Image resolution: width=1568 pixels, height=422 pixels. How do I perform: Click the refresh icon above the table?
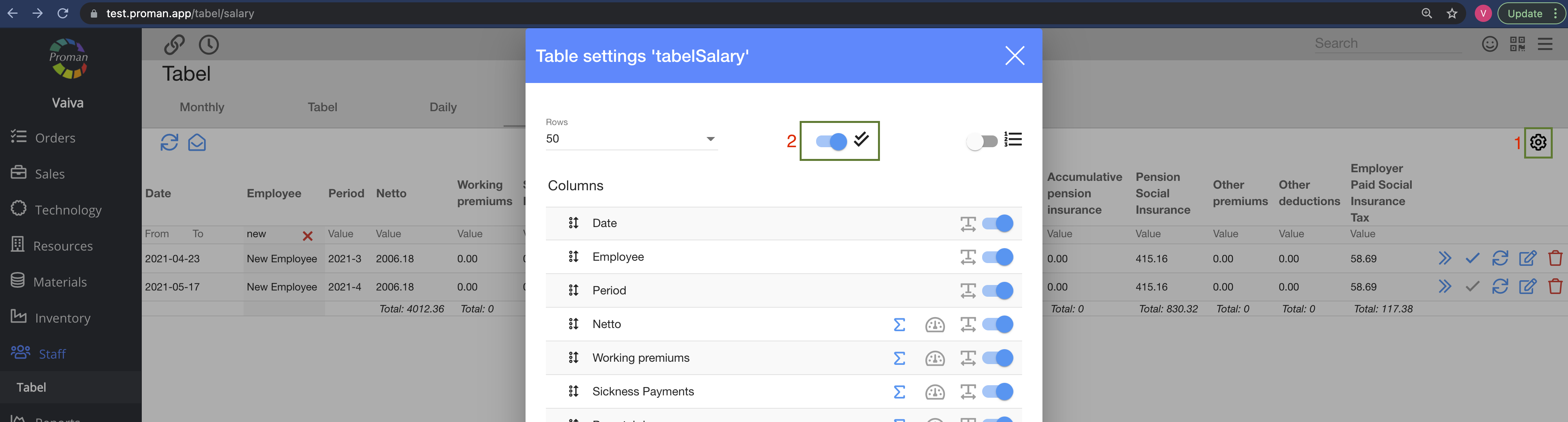click(169, 143)
